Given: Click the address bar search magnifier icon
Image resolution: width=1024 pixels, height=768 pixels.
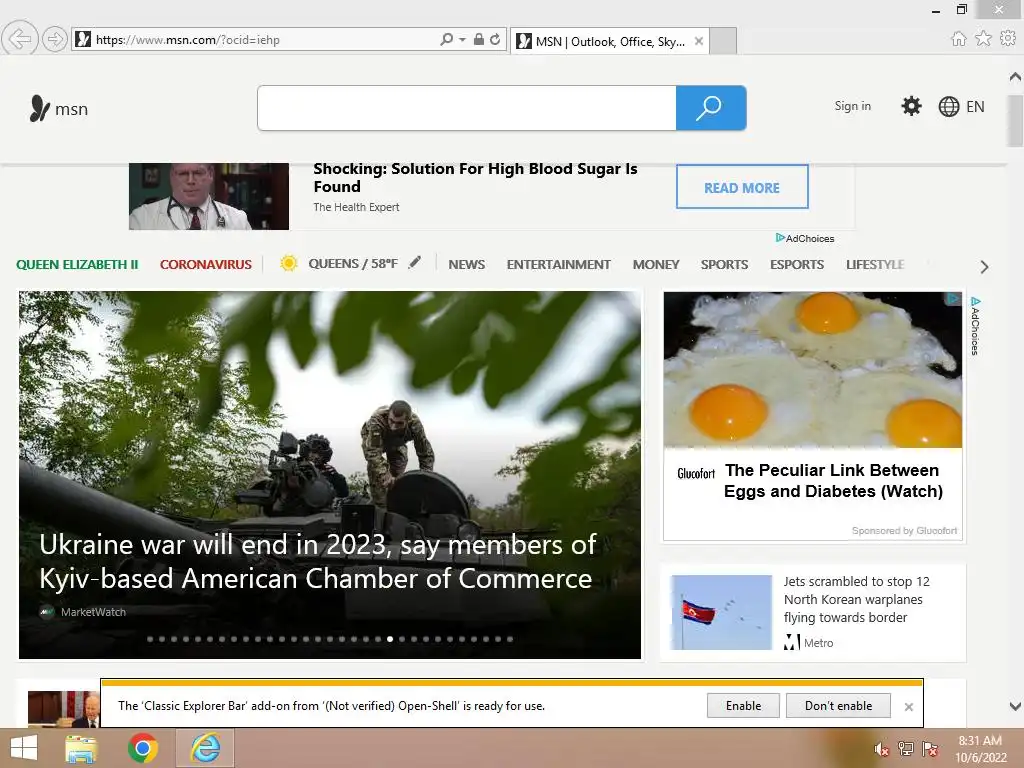Looking at the screenshot, I should (446, 39).
